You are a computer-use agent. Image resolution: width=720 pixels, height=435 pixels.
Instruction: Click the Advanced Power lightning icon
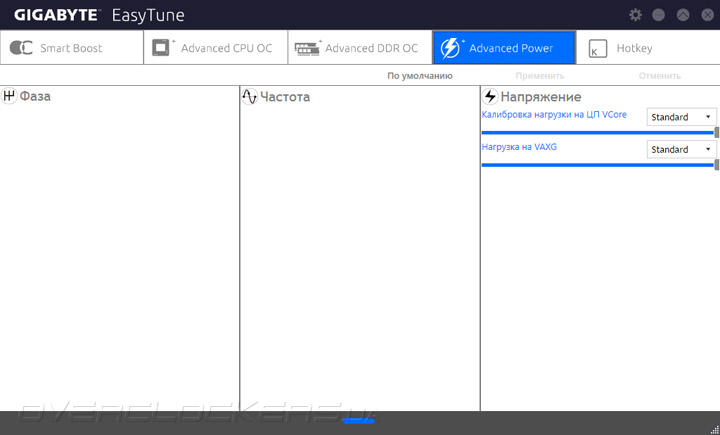[x=450, y=48]
